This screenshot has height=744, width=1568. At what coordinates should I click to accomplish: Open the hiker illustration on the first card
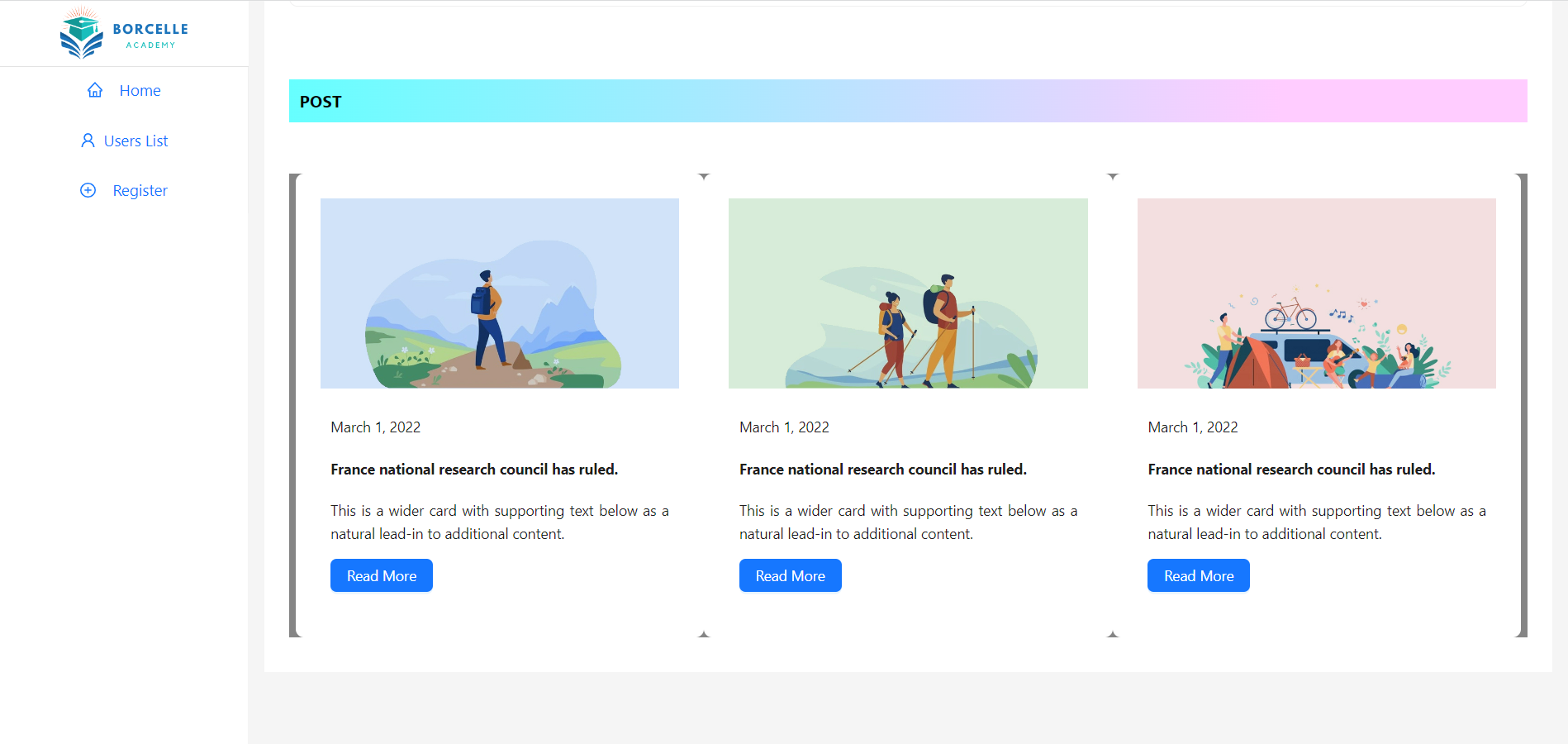click(499, 293)
